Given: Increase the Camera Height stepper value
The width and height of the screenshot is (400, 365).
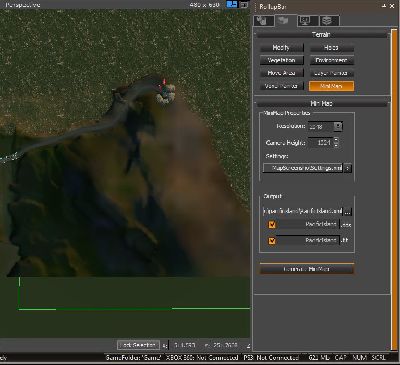Looking at the screenshot, I should 336,140.
